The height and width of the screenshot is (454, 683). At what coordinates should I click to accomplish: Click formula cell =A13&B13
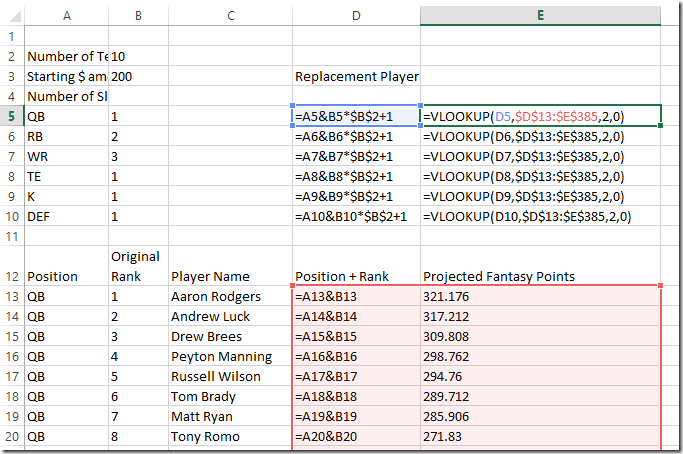click(356, 296)
